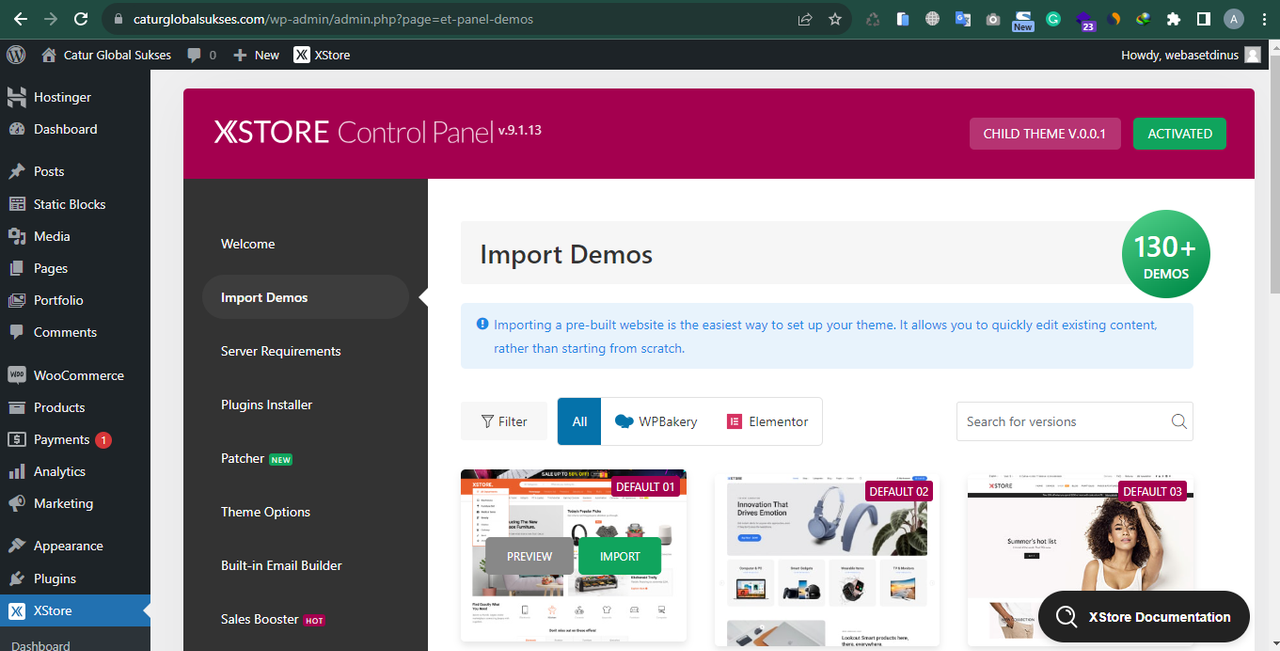The height and width of the screenshot is (651, 1280).
Task: Open the Grammarly extension icon
Action: coord(1053,19)
